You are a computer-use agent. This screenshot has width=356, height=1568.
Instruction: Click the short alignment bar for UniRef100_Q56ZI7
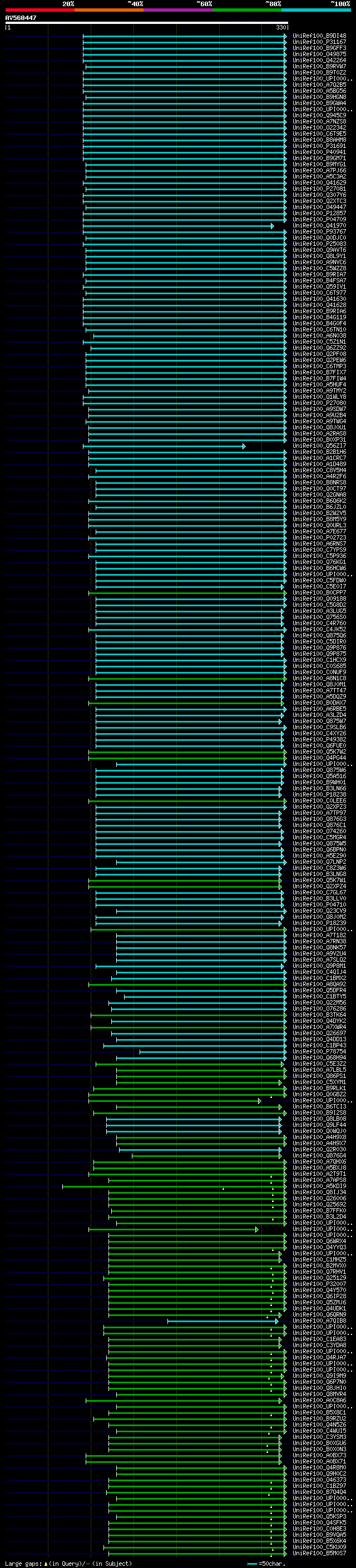point(164,446)
